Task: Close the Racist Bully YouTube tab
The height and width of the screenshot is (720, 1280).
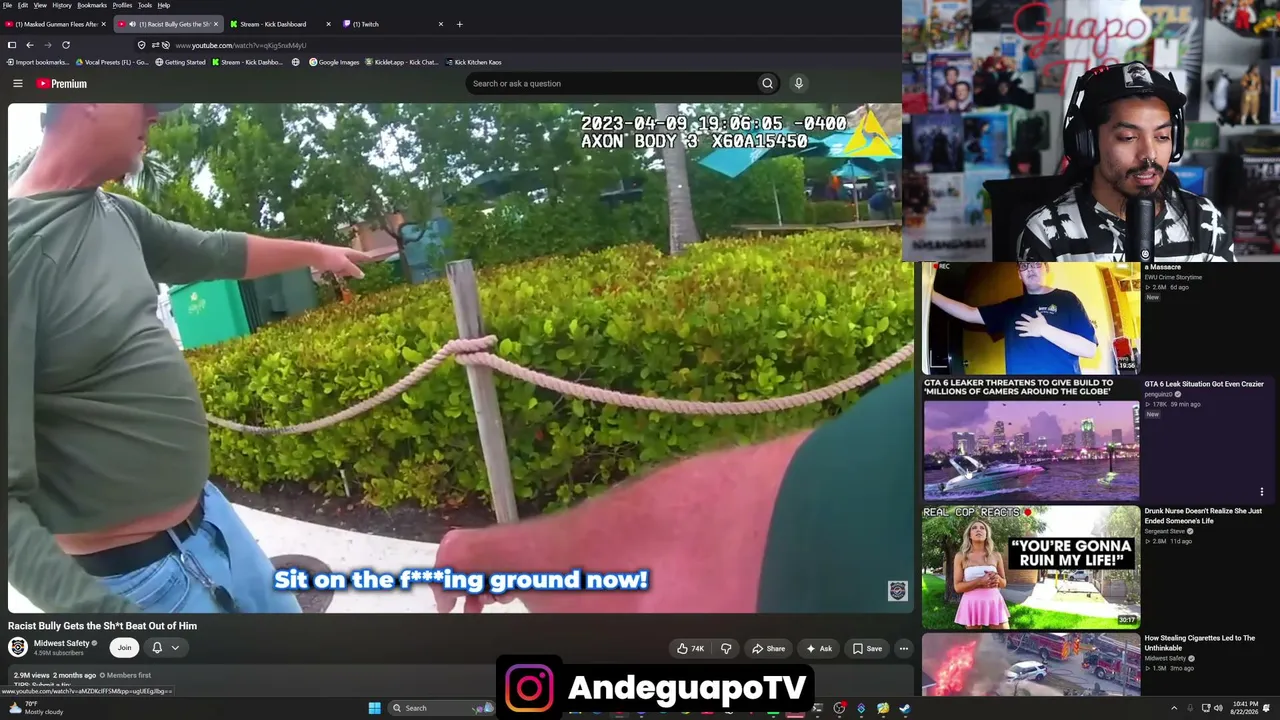Action: 215,24
